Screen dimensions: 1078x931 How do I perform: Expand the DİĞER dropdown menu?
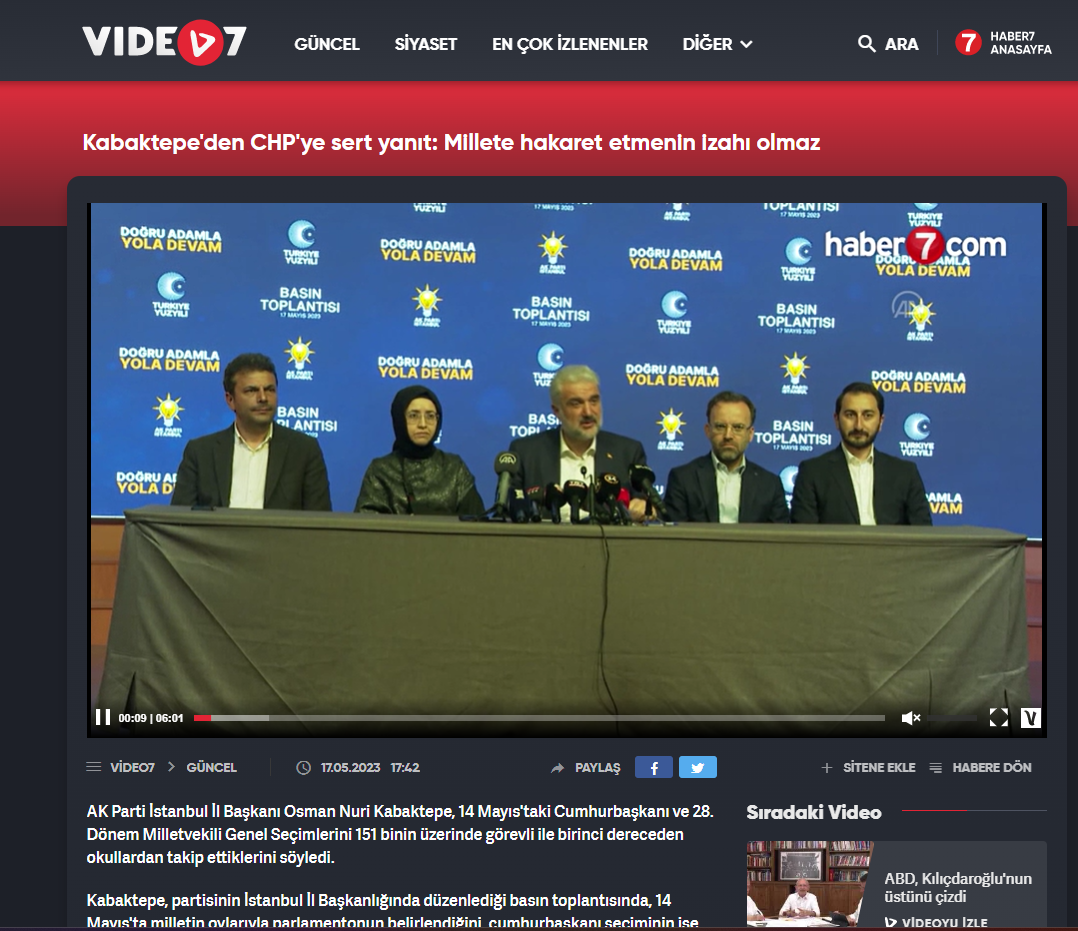coord(717,44)
